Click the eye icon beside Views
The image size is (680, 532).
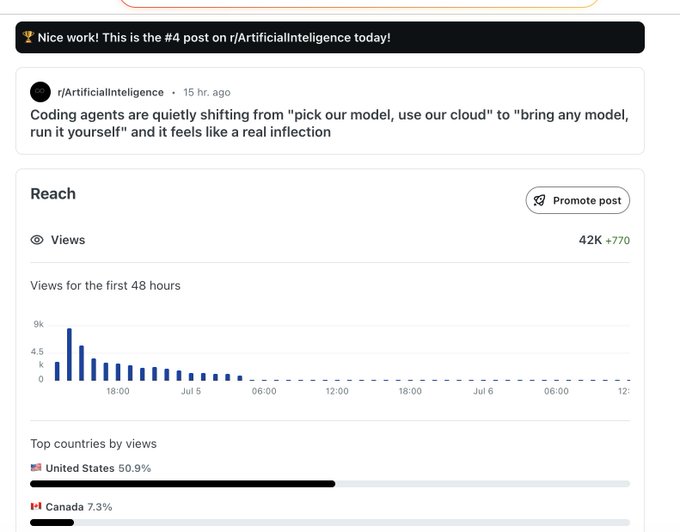pyautogui.click(x=37, y=240)
